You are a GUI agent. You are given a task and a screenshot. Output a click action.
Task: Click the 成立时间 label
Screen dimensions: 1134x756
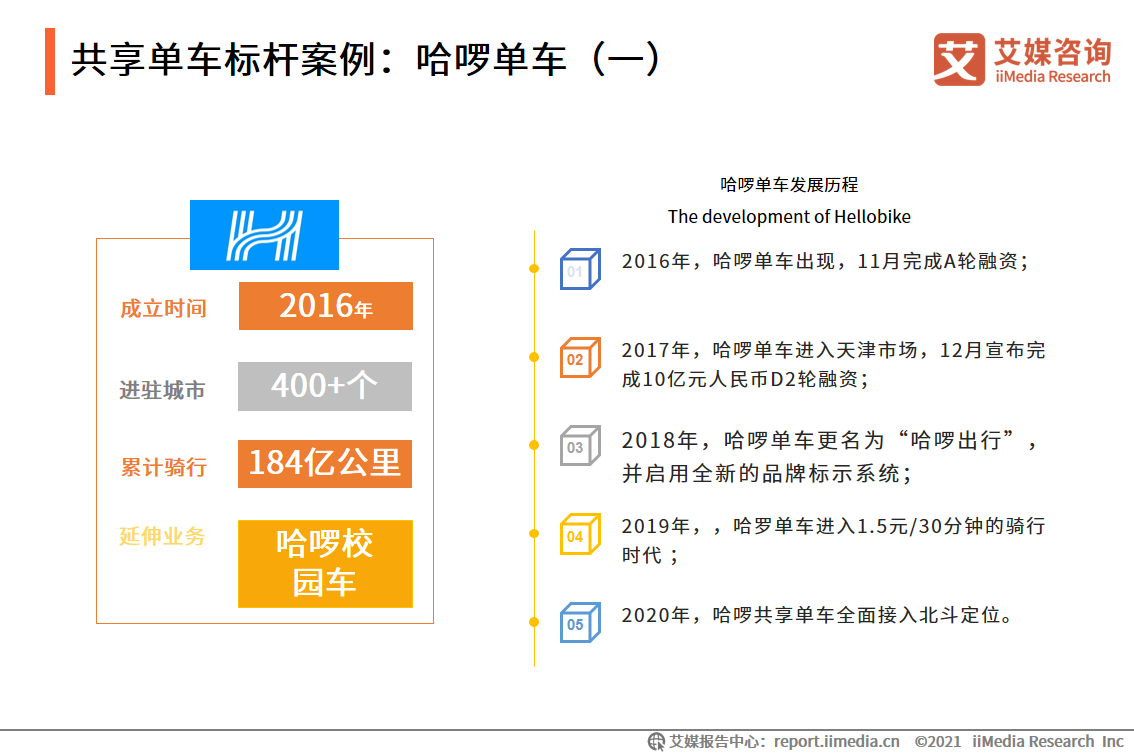click(163, 309)
